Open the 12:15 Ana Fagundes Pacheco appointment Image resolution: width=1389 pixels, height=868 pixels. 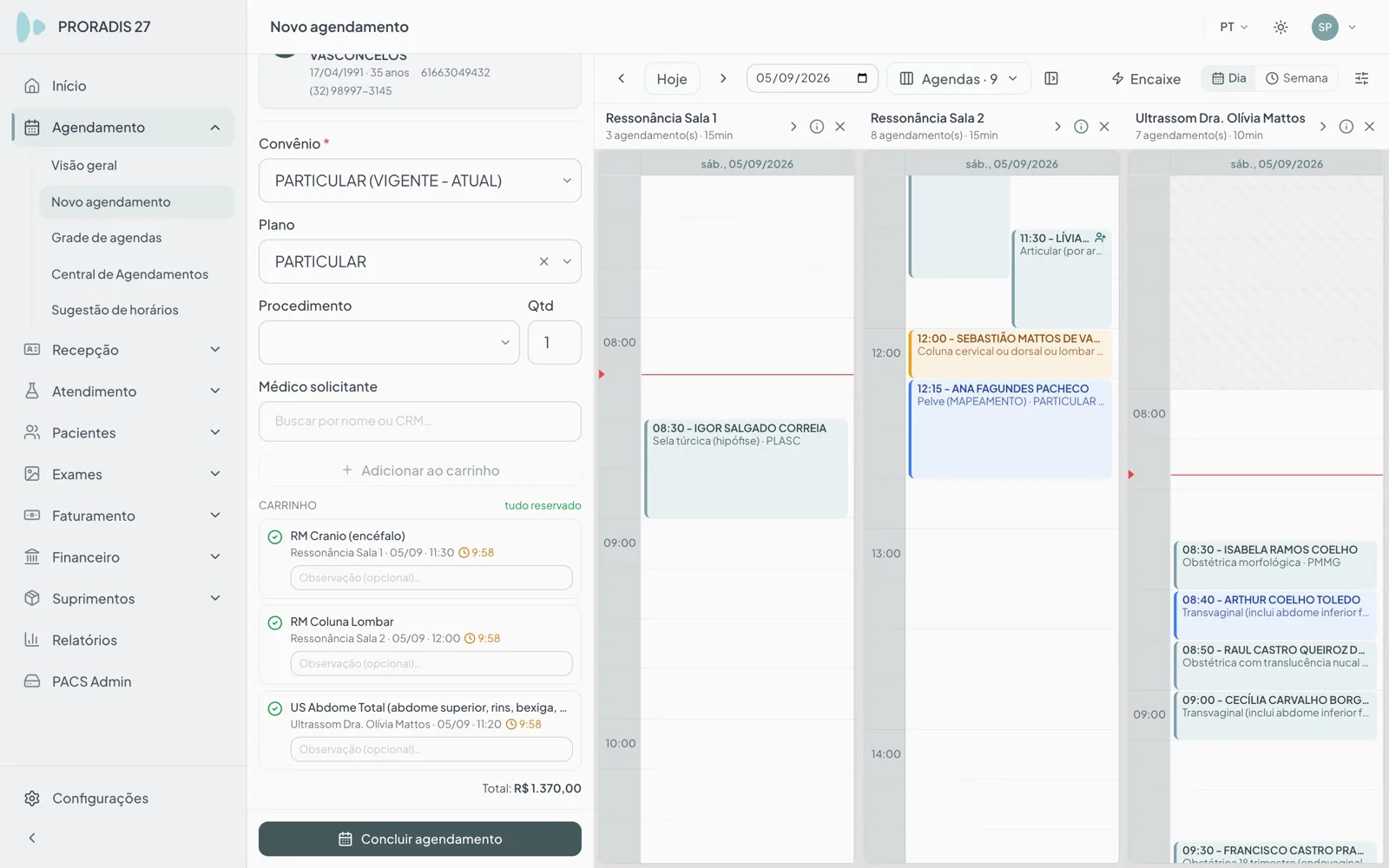click(1010, 430)
